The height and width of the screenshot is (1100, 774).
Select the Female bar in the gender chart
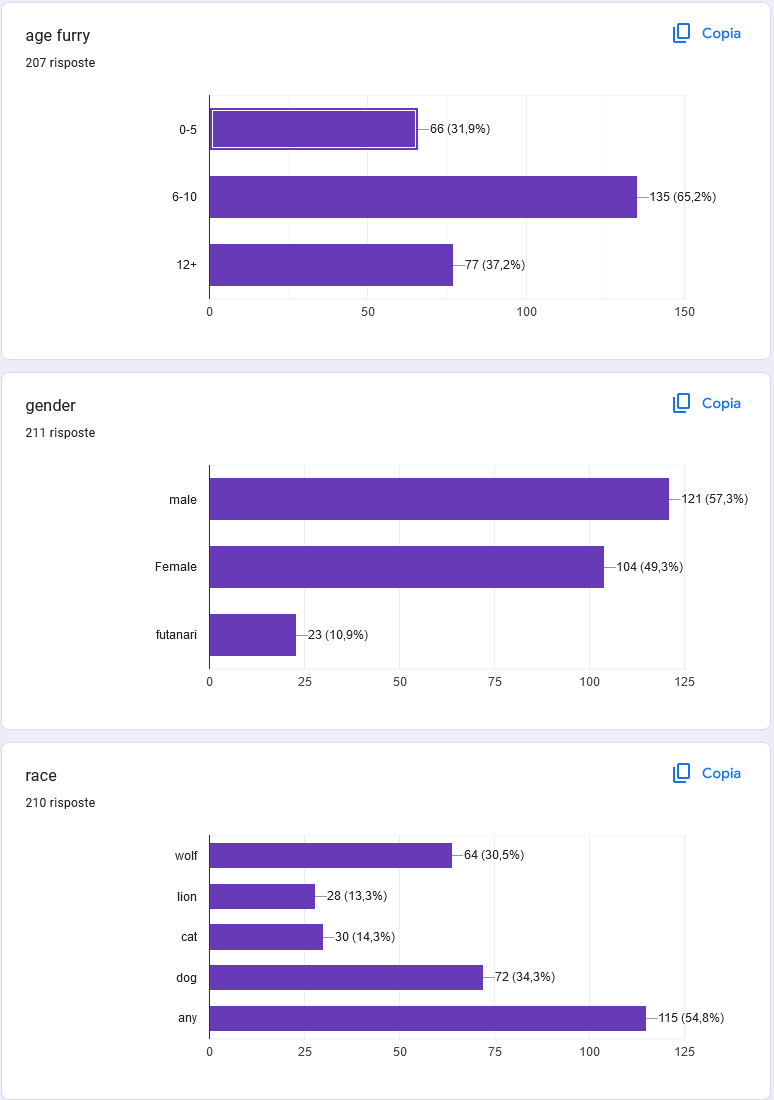pos(406,567)
